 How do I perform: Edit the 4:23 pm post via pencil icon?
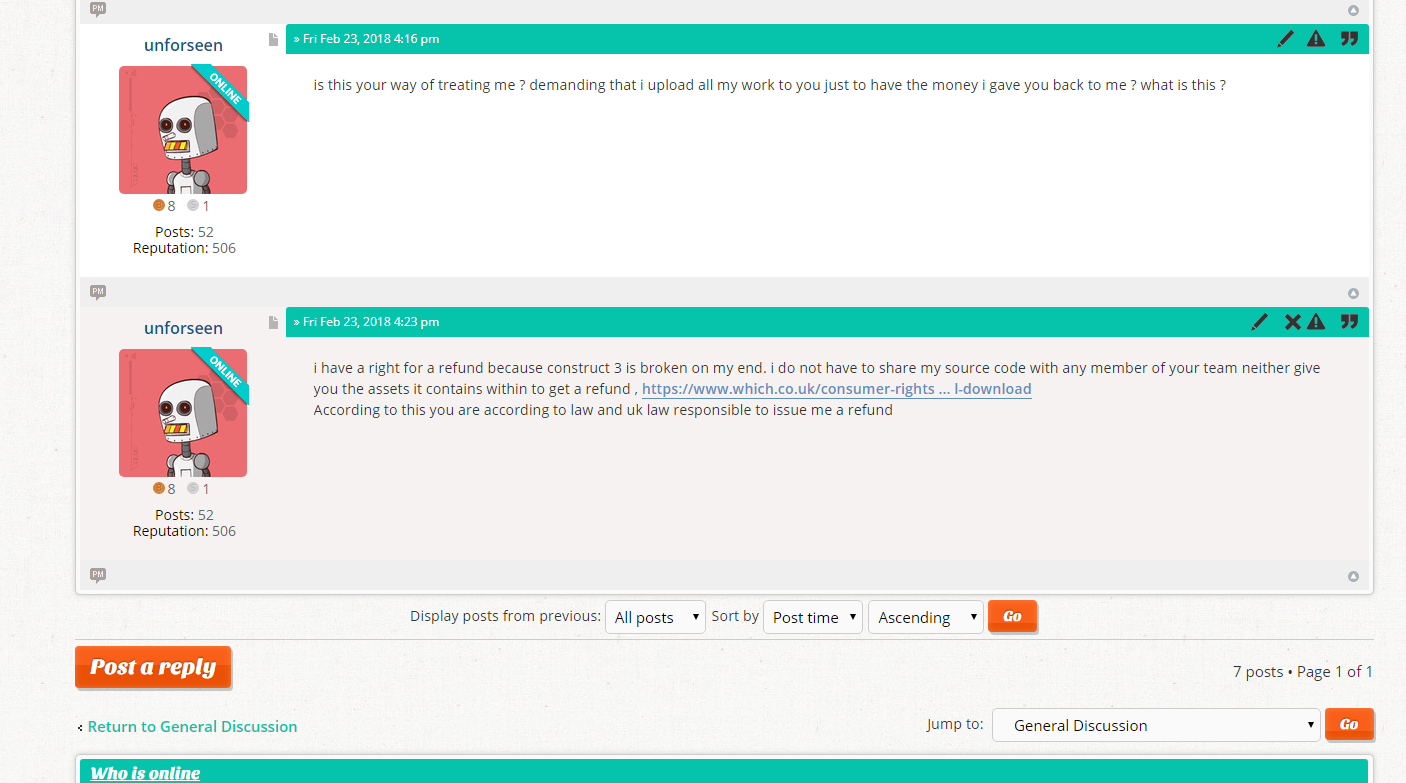click(1259, 322)
